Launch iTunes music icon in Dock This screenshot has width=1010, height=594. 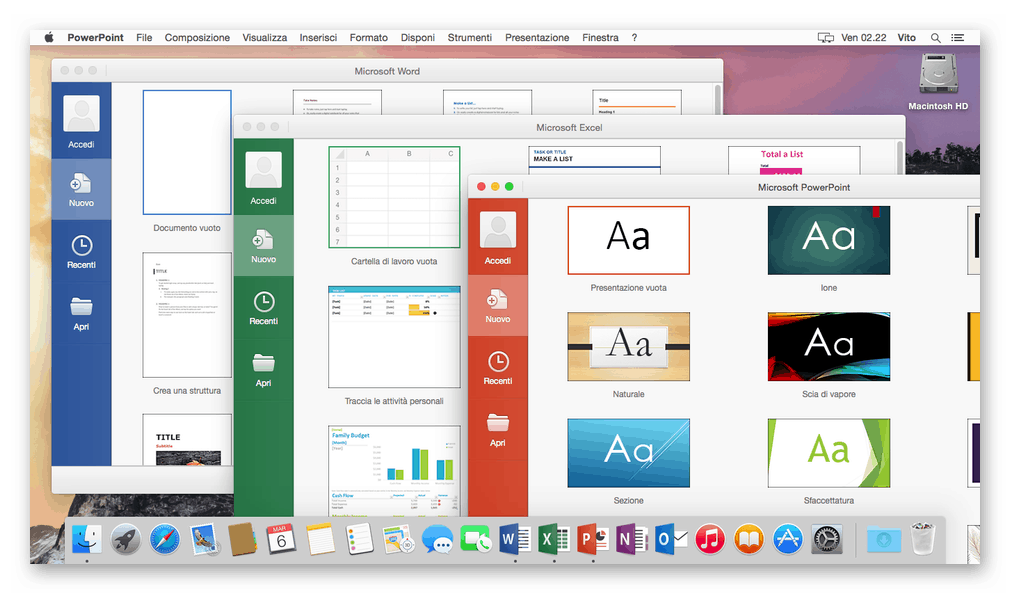coord(710,539)
